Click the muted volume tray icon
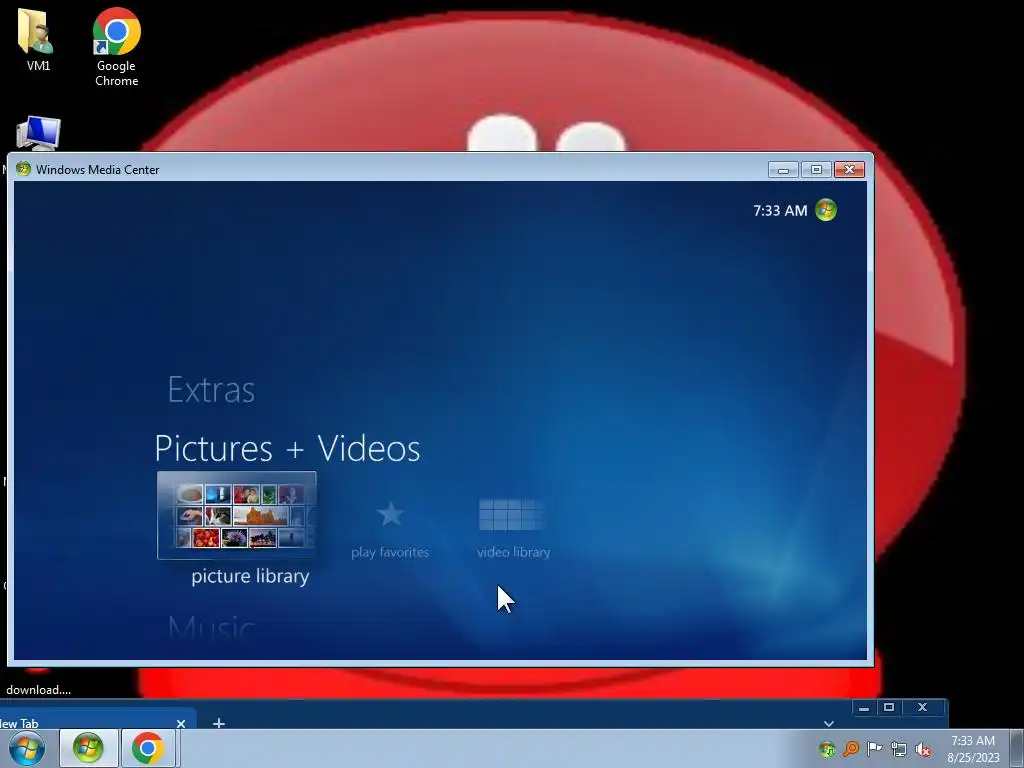The width and height of the screenshot is (1024, 768). coord(923,750)
